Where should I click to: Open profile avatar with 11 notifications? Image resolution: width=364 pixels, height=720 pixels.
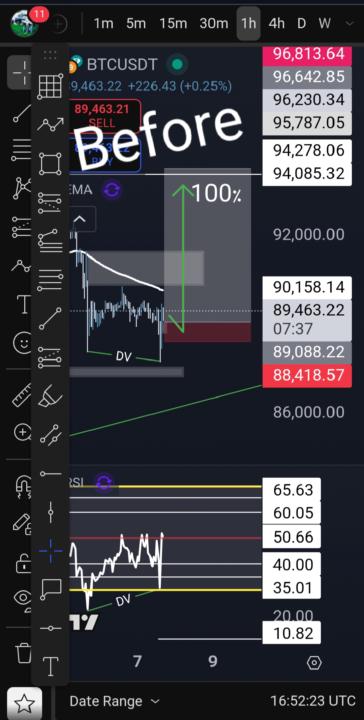click(25, 23)
